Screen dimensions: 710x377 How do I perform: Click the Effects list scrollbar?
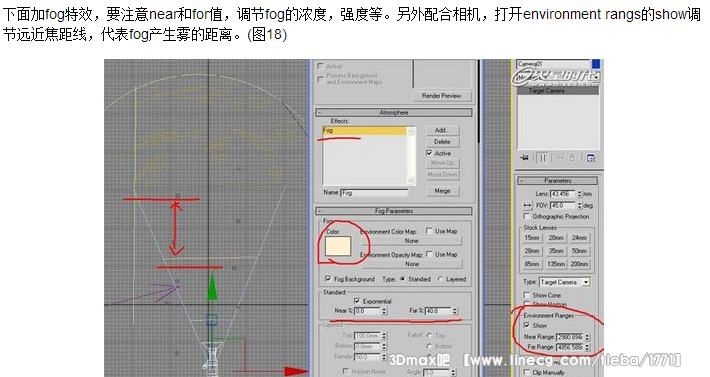click(x=411, y=156)
